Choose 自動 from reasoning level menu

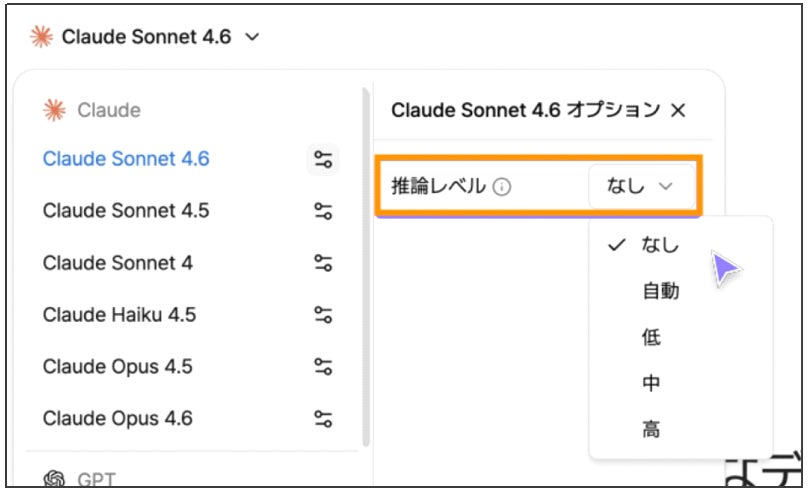pos(660,291)
